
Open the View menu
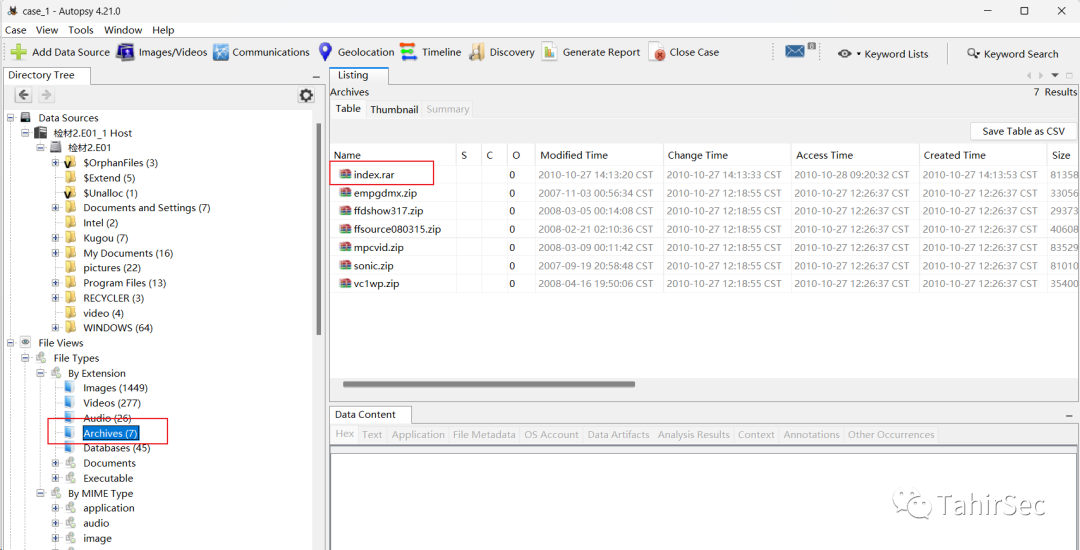(47, 30)
